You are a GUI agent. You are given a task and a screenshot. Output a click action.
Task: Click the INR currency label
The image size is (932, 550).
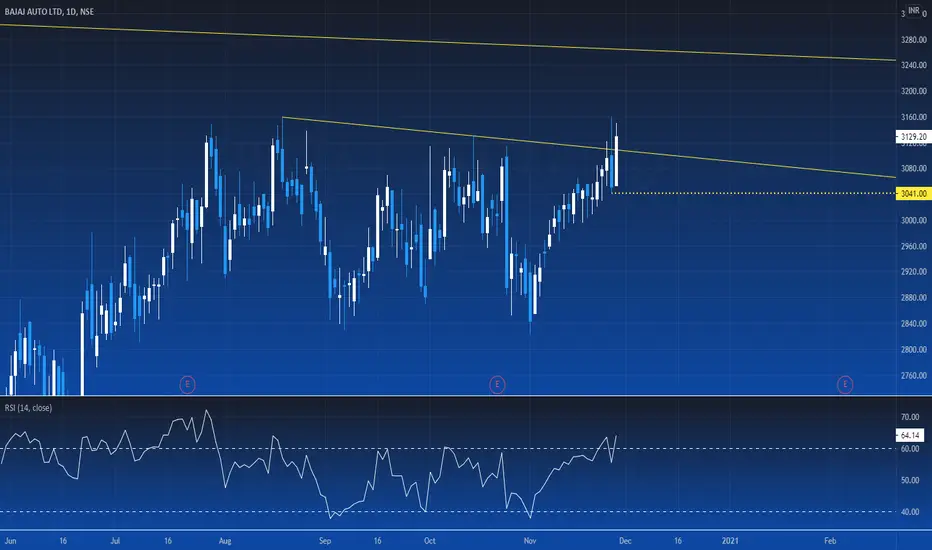click(x=914, y=11)
